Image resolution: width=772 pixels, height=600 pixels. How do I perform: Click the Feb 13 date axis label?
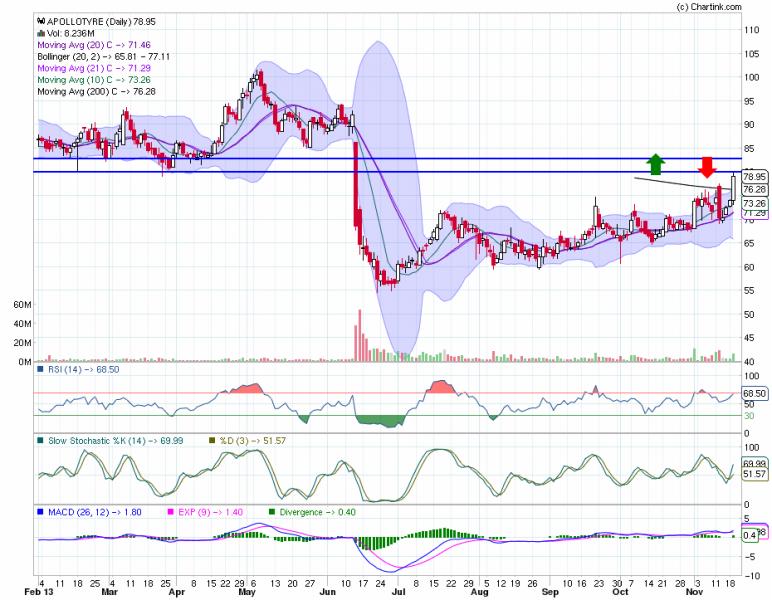37,592
